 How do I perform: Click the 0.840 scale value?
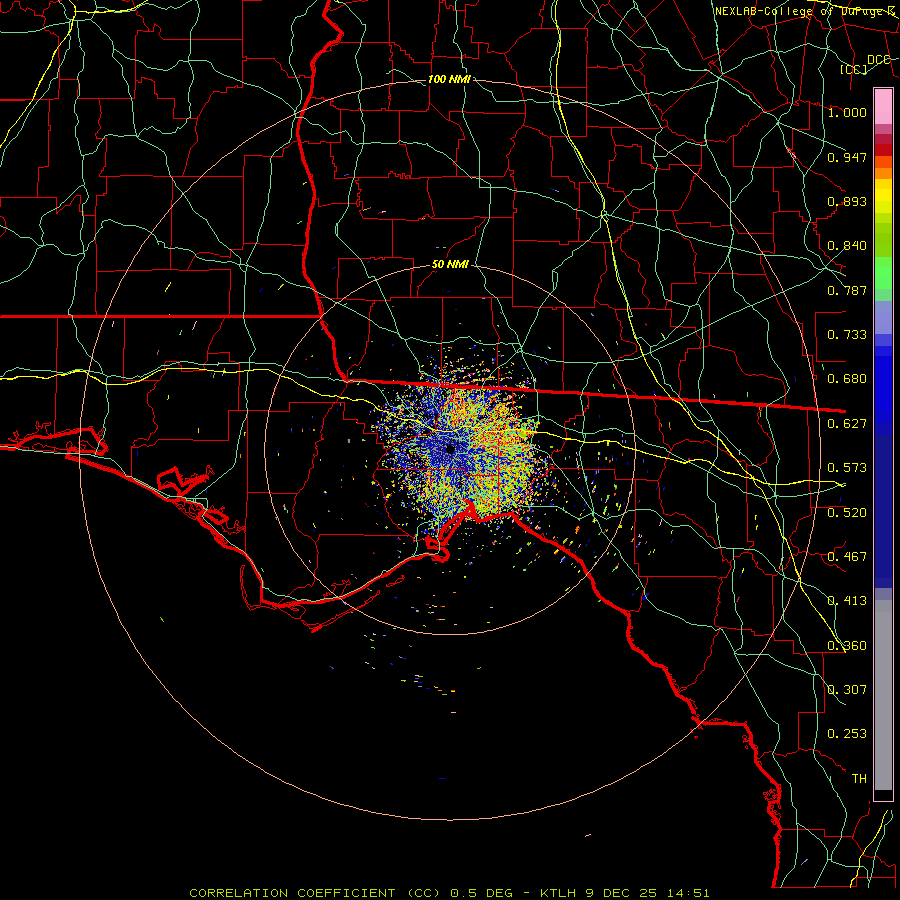[x=847, y=246]
